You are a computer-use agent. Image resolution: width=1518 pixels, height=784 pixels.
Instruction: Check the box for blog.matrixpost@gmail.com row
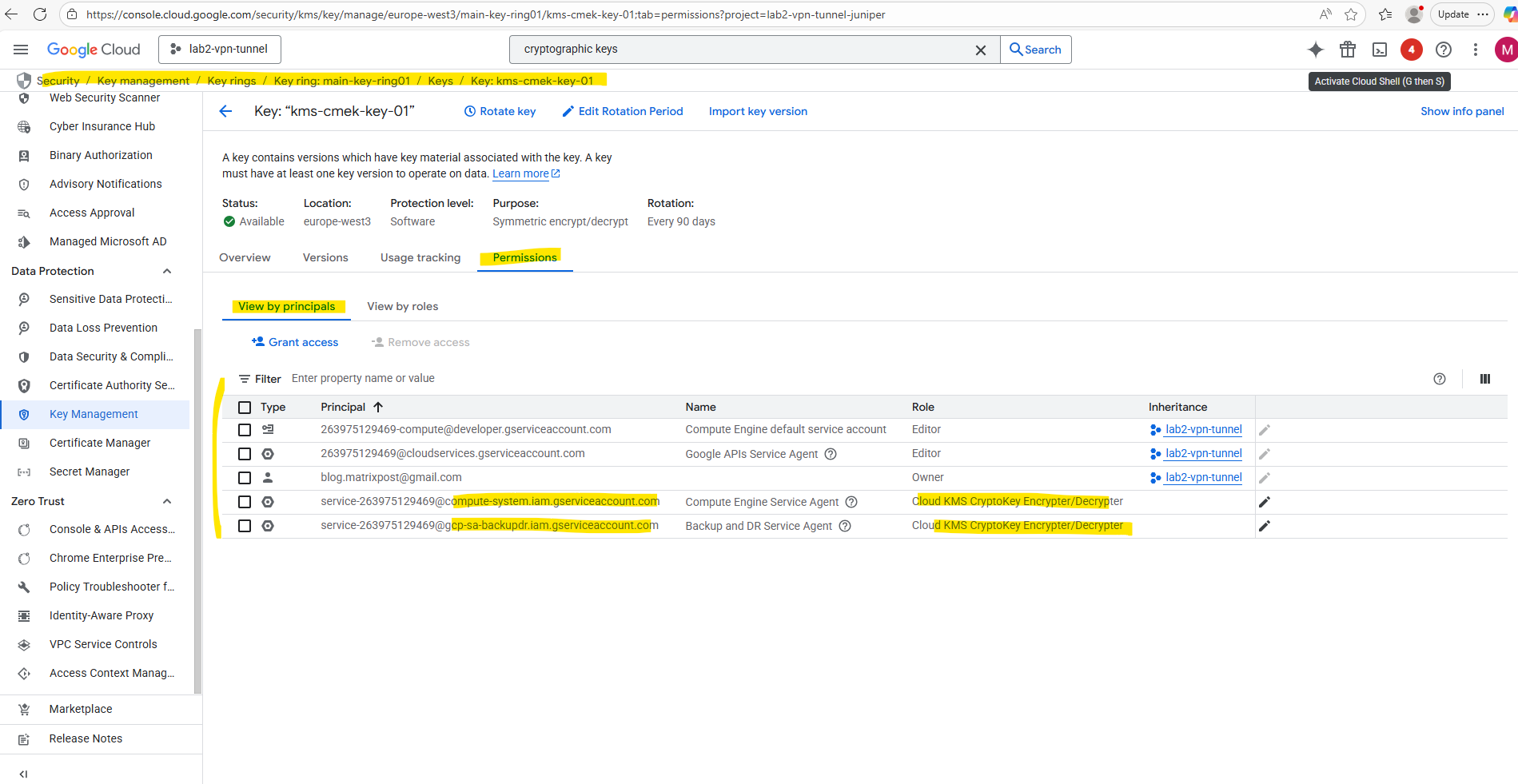[x=245, y=478]
